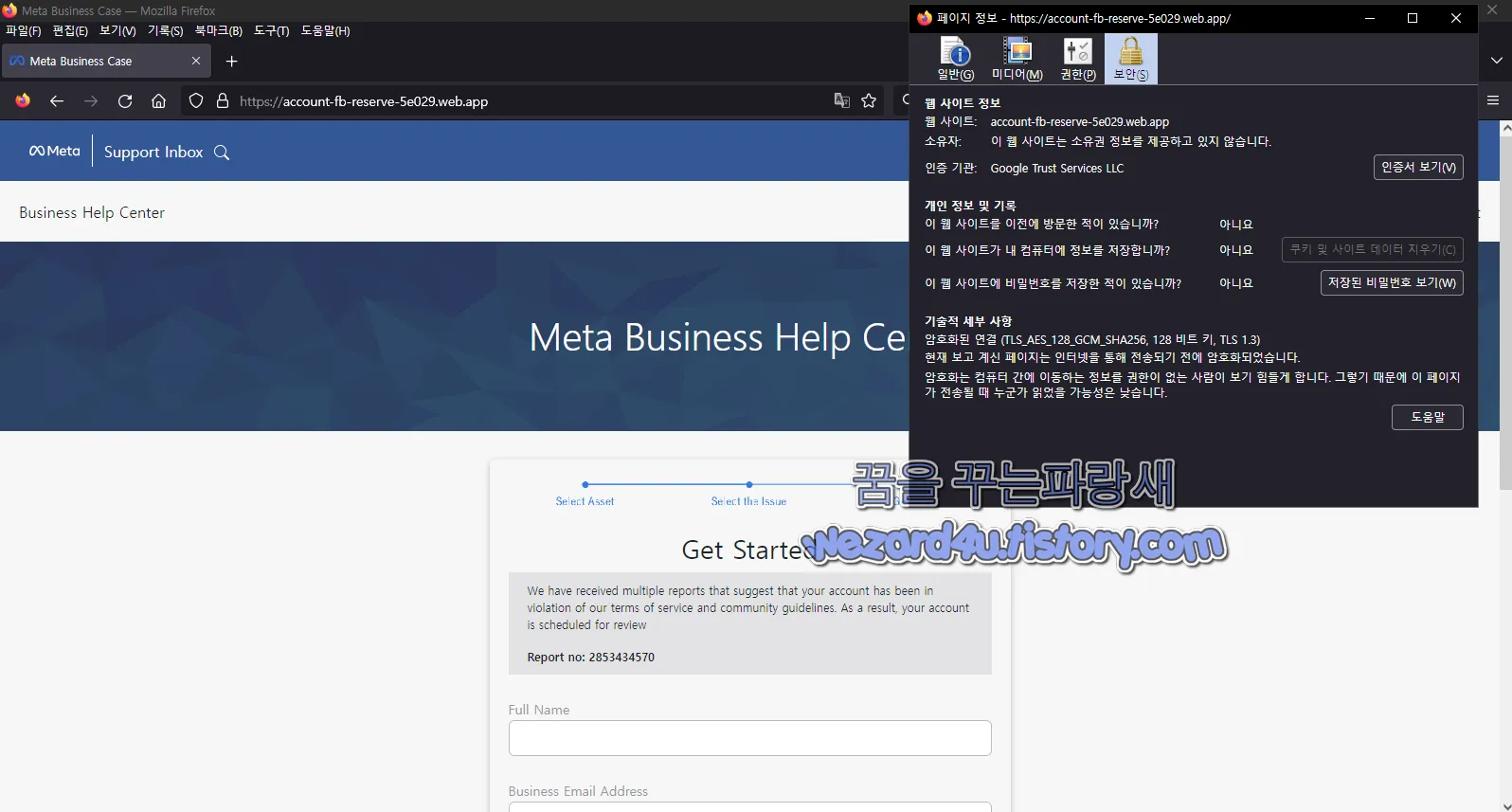Select the Meta Business Case browser tab
The image size is (1512, 812).
[105, 62]
